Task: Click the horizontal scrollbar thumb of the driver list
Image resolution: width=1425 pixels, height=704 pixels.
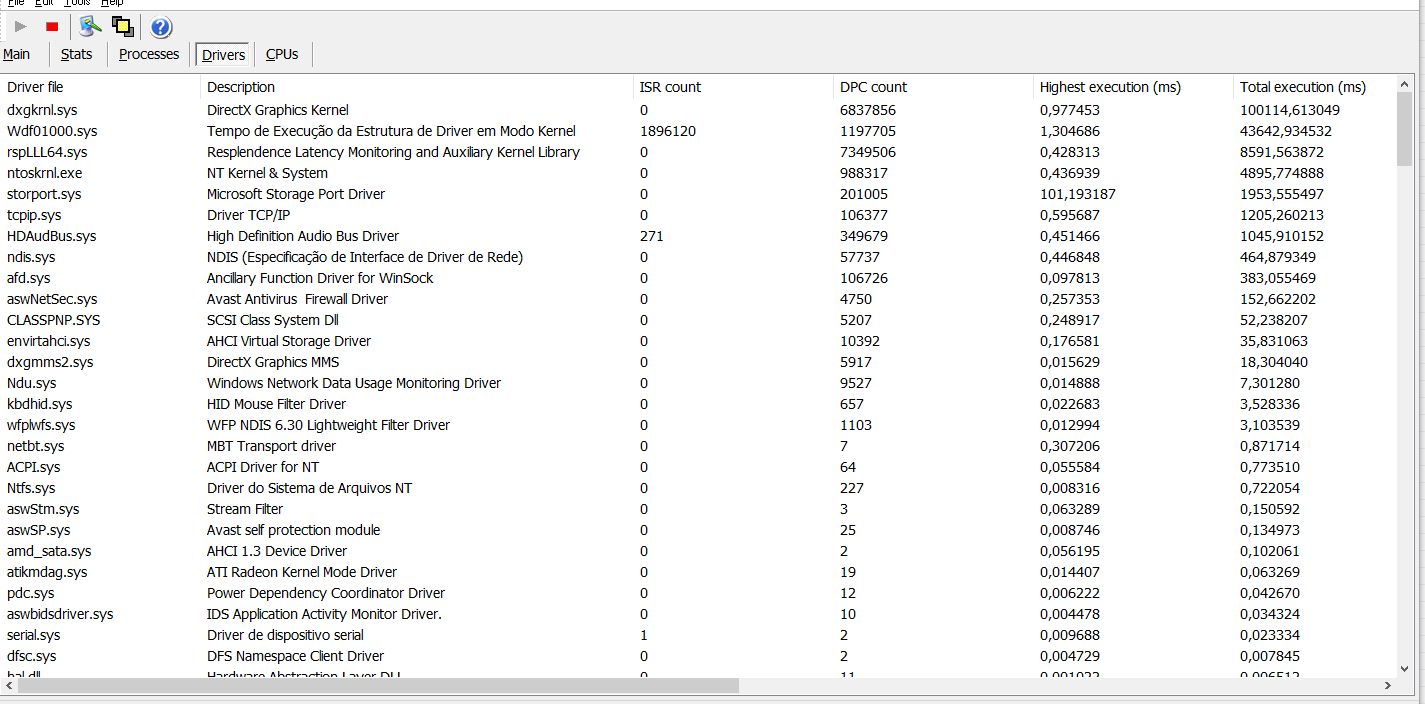Action: point(379,686)
